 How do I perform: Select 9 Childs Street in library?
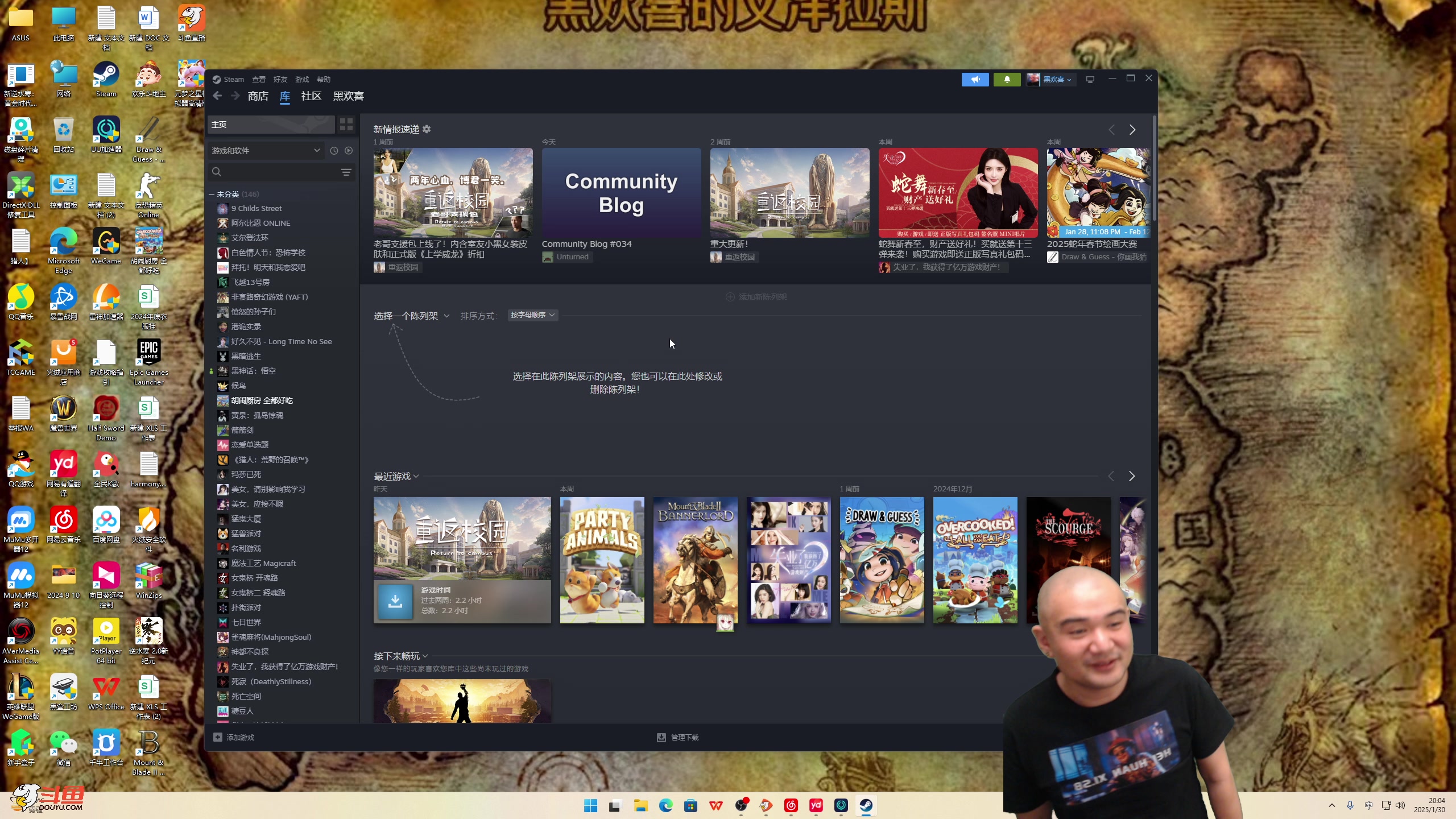coord(256,208)
